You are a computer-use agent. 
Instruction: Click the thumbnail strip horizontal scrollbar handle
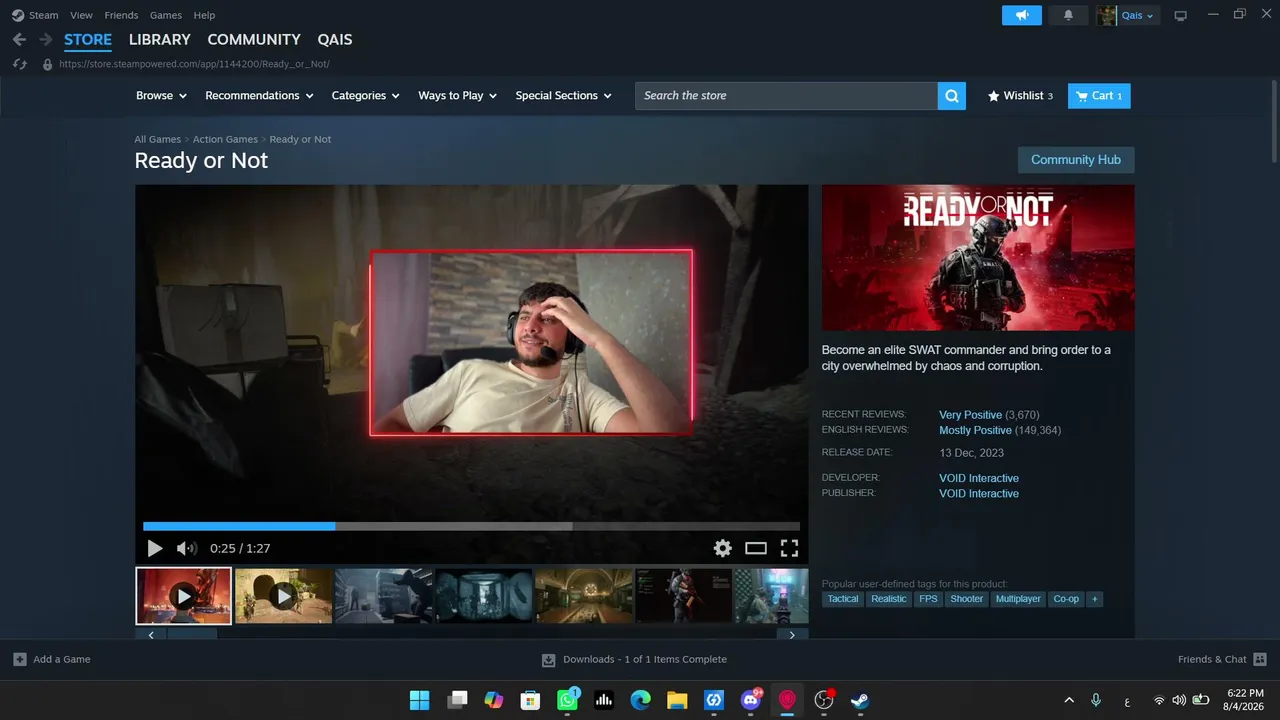191,635
